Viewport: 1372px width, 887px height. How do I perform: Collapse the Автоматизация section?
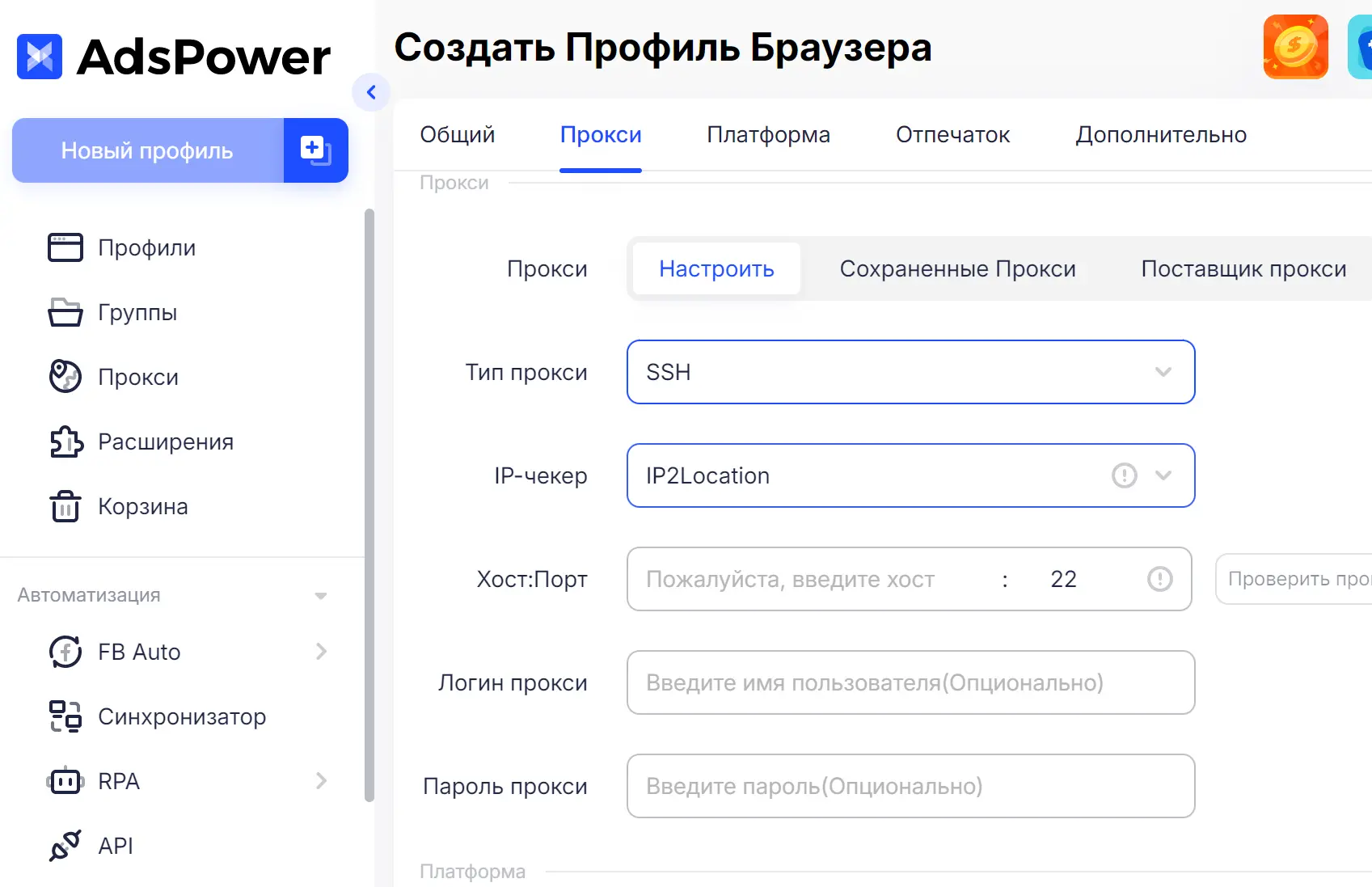[x=320, y=596]
